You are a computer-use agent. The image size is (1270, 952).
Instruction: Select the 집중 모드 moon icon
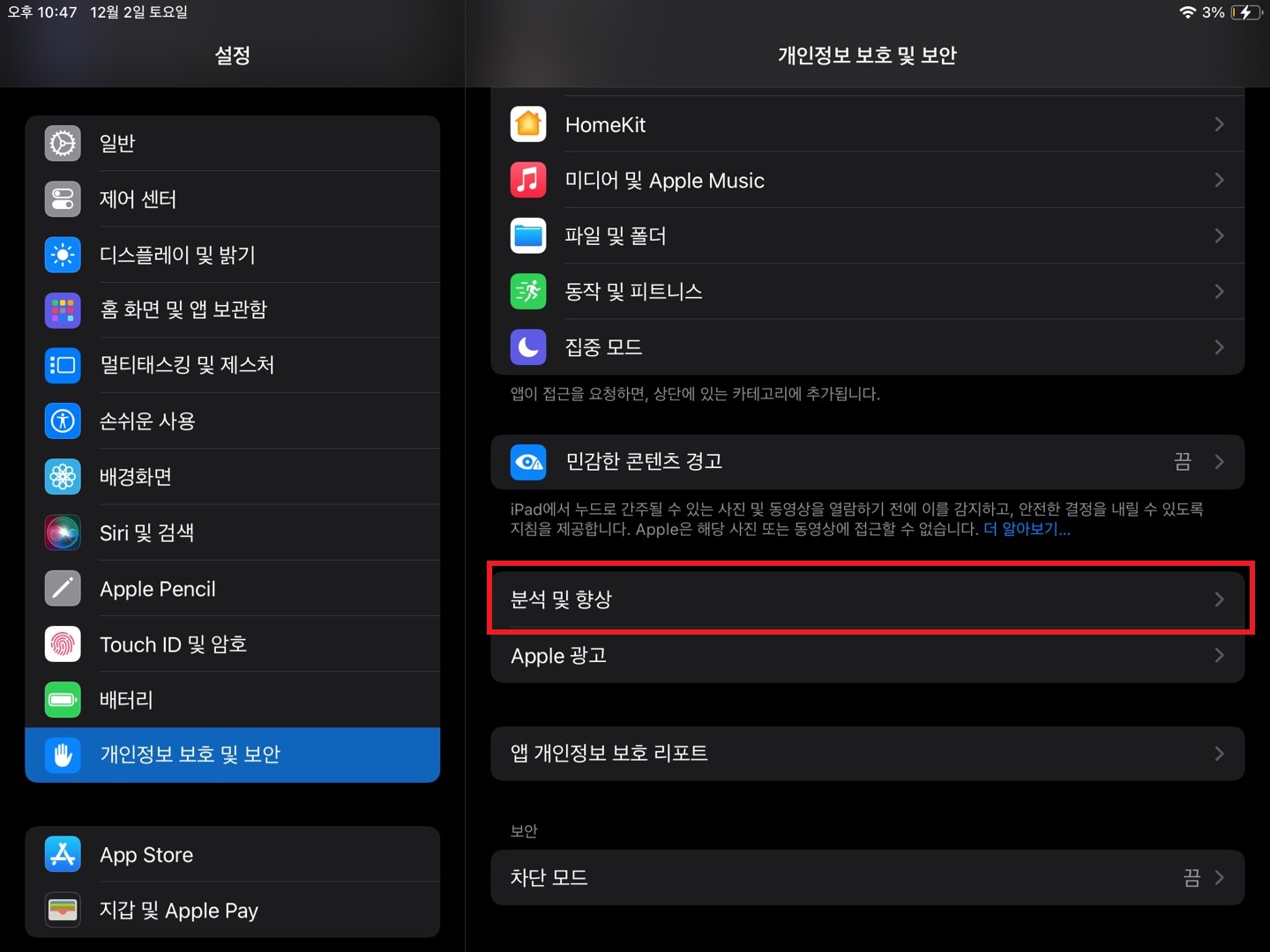(x=527, y=346)
